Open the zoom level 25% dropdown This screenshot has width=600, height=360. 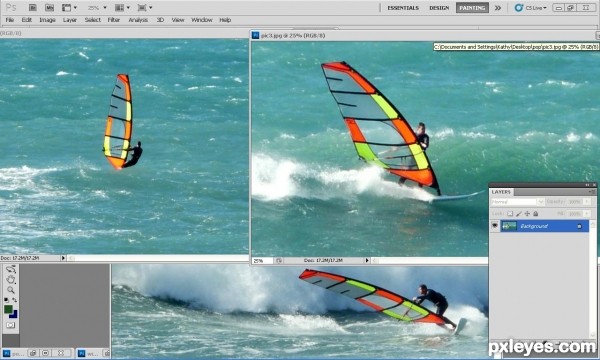97,8
